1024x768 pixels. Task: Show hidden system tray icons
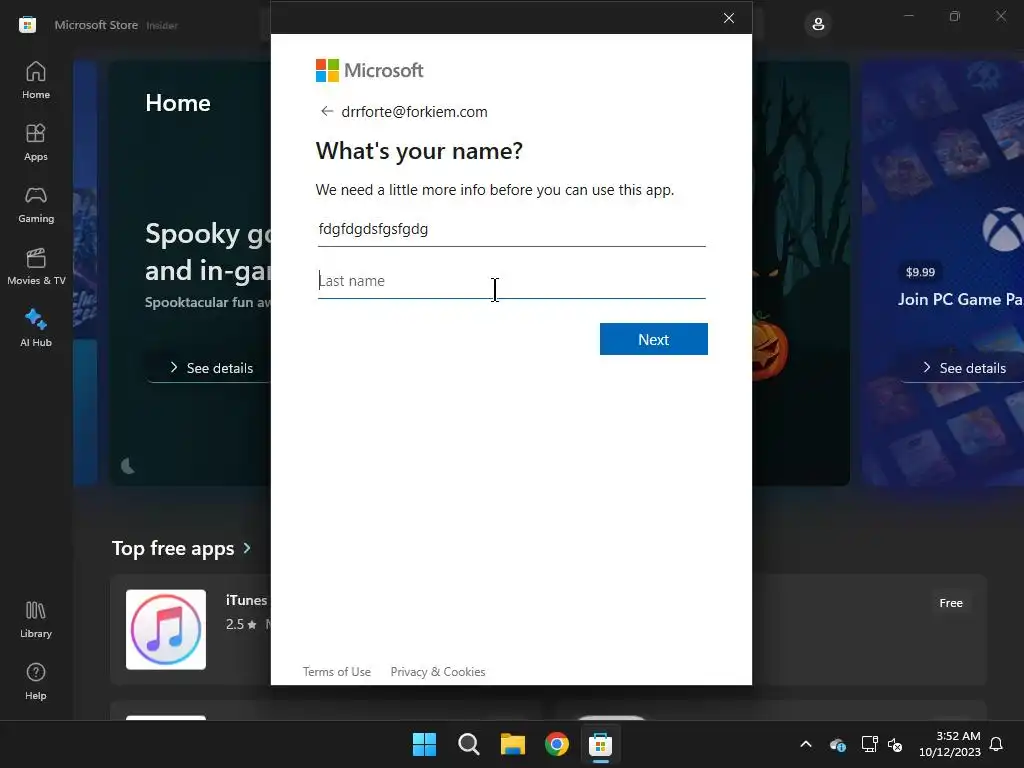pyautogui.click(x=806, y=744)
